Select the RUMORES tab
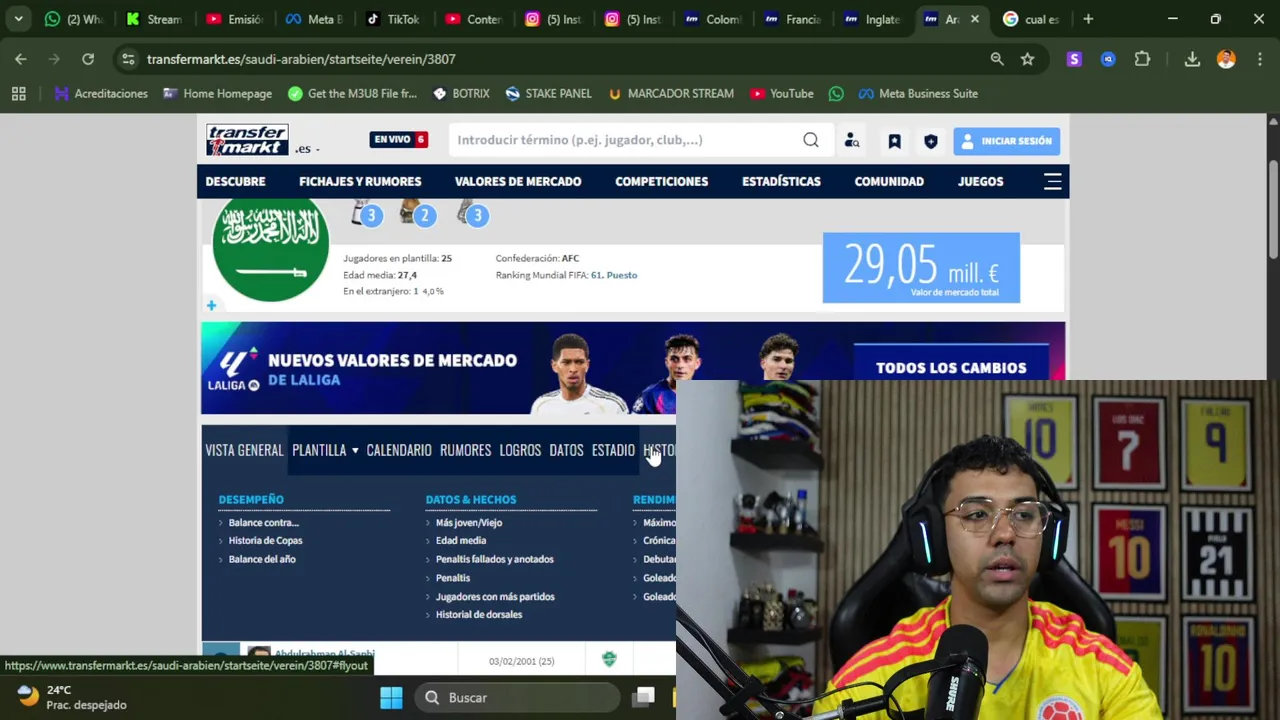This screenshot has width=1280, height=720. pos(465,450)
